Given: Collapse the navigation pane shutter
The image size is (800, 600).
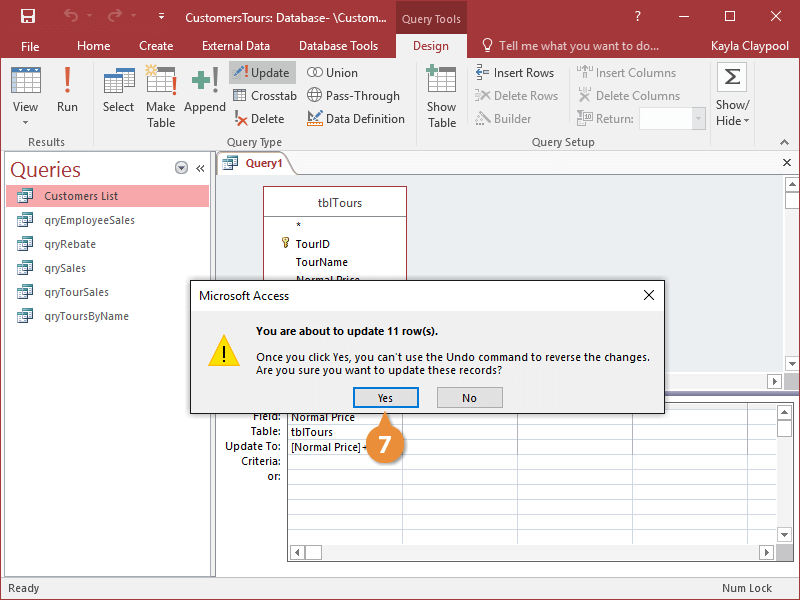Looking at the screenshot, I should click(201, 168).
